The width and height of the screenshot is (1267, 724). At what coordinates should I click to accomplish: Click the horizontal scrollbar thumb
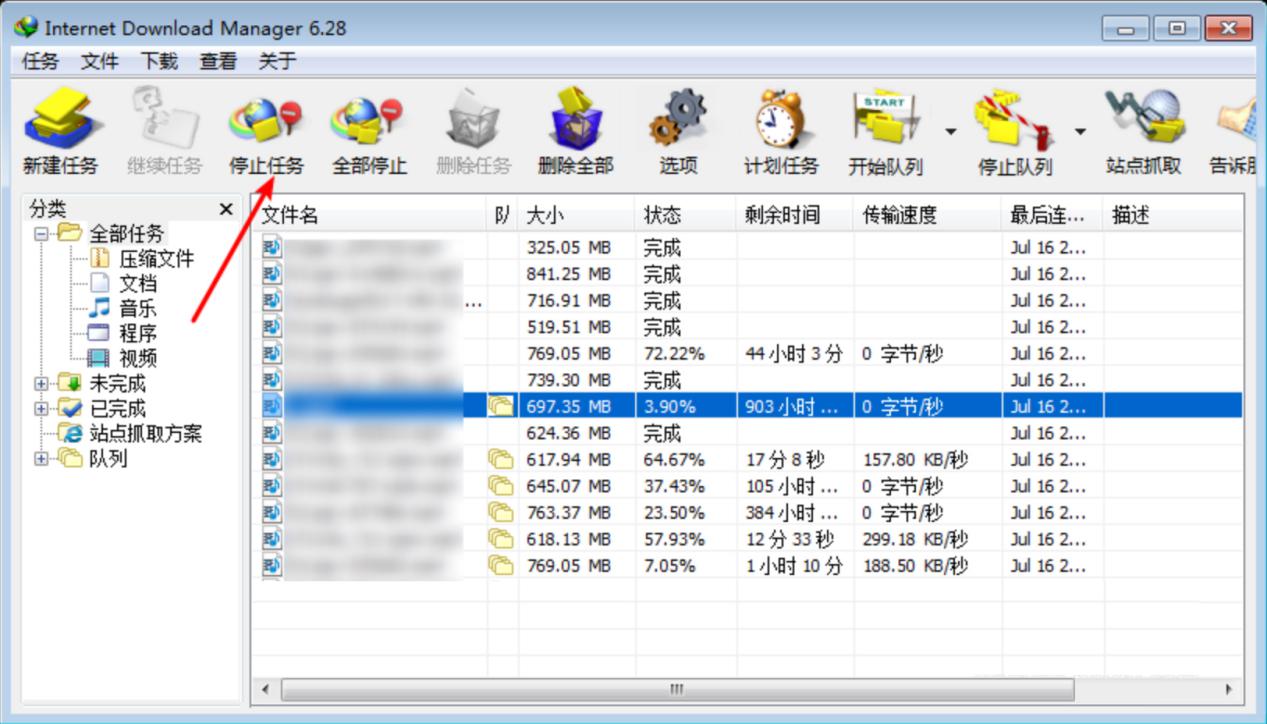click(x=678, y=689)
